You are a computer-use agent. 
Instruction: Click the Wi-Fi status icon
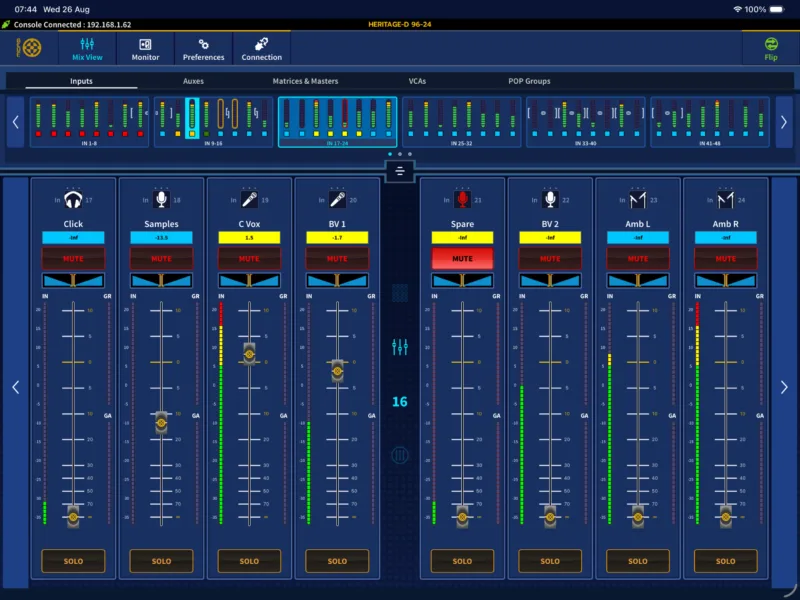tap(737, 9)
